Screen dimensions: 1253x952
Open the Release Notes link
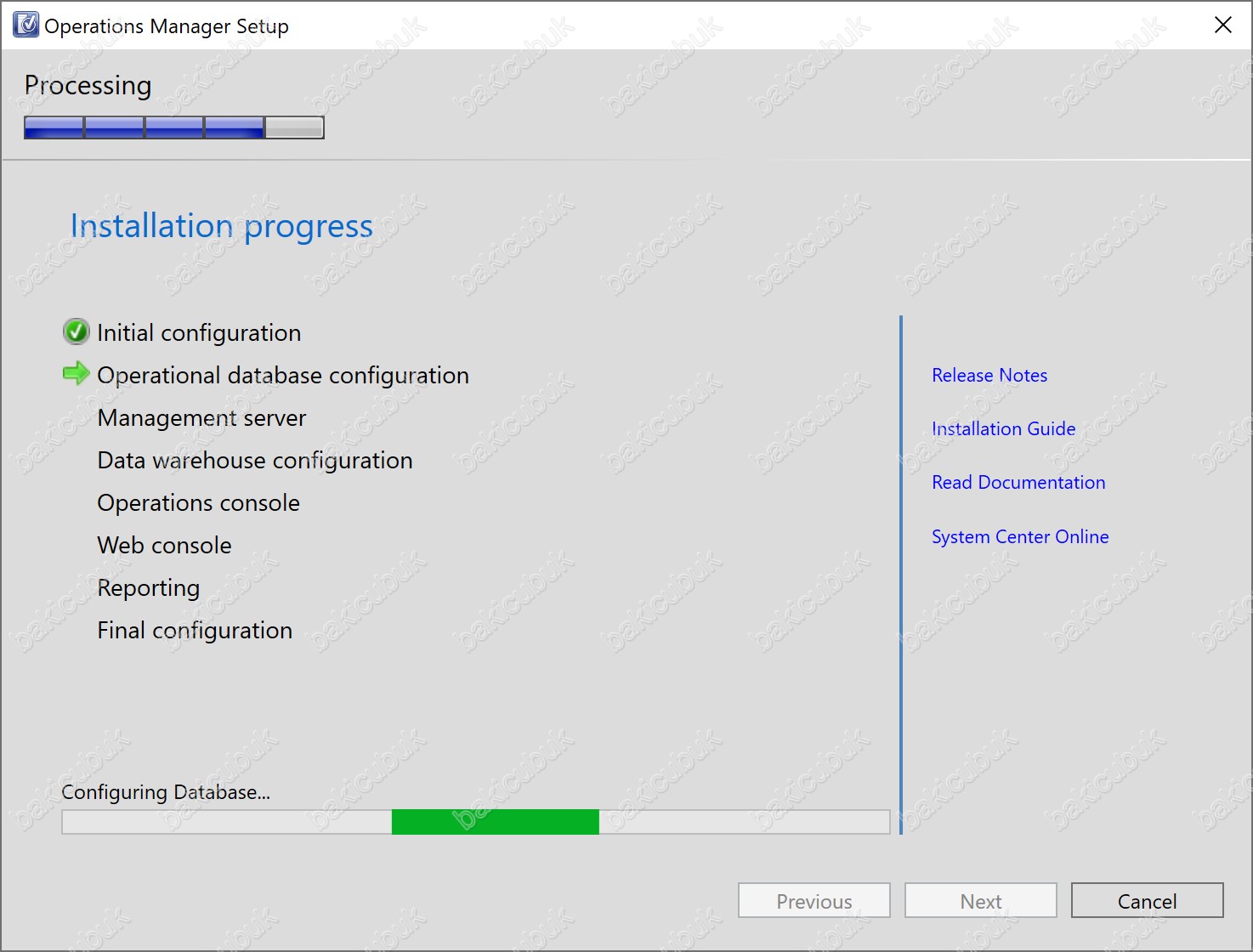coord(989,375)
